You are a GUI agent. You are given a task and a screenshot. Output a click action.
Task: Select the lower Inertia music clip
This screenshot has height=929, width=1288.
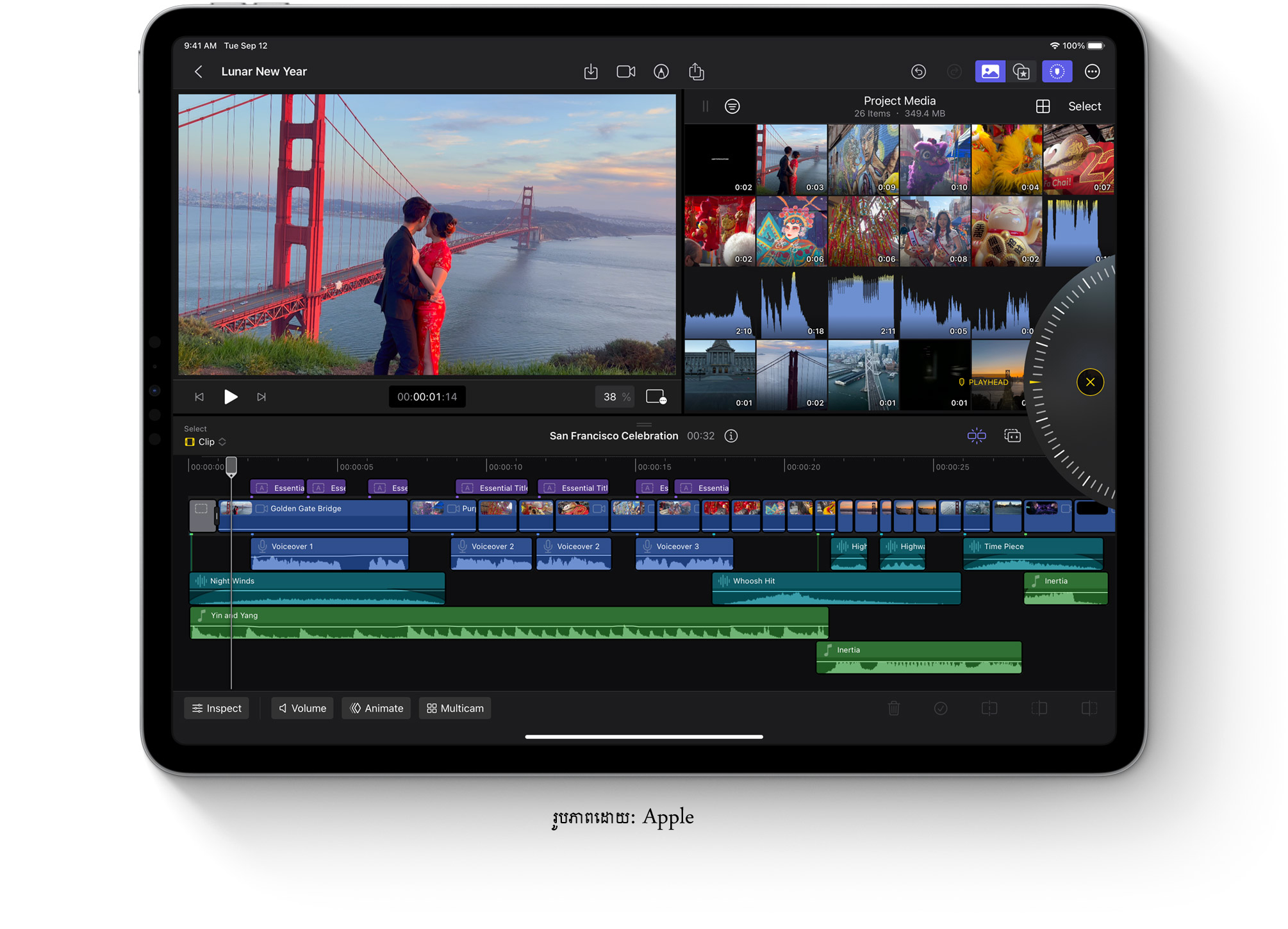coord(919,658)
